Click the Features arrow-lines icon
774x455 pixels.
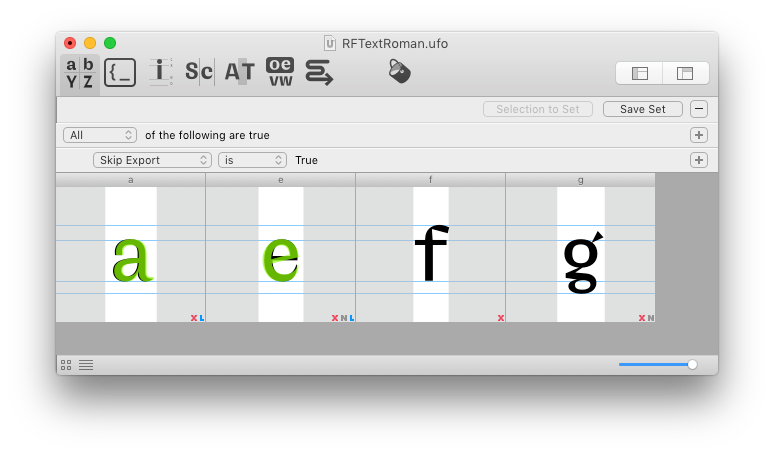click(x=319, y=72)
